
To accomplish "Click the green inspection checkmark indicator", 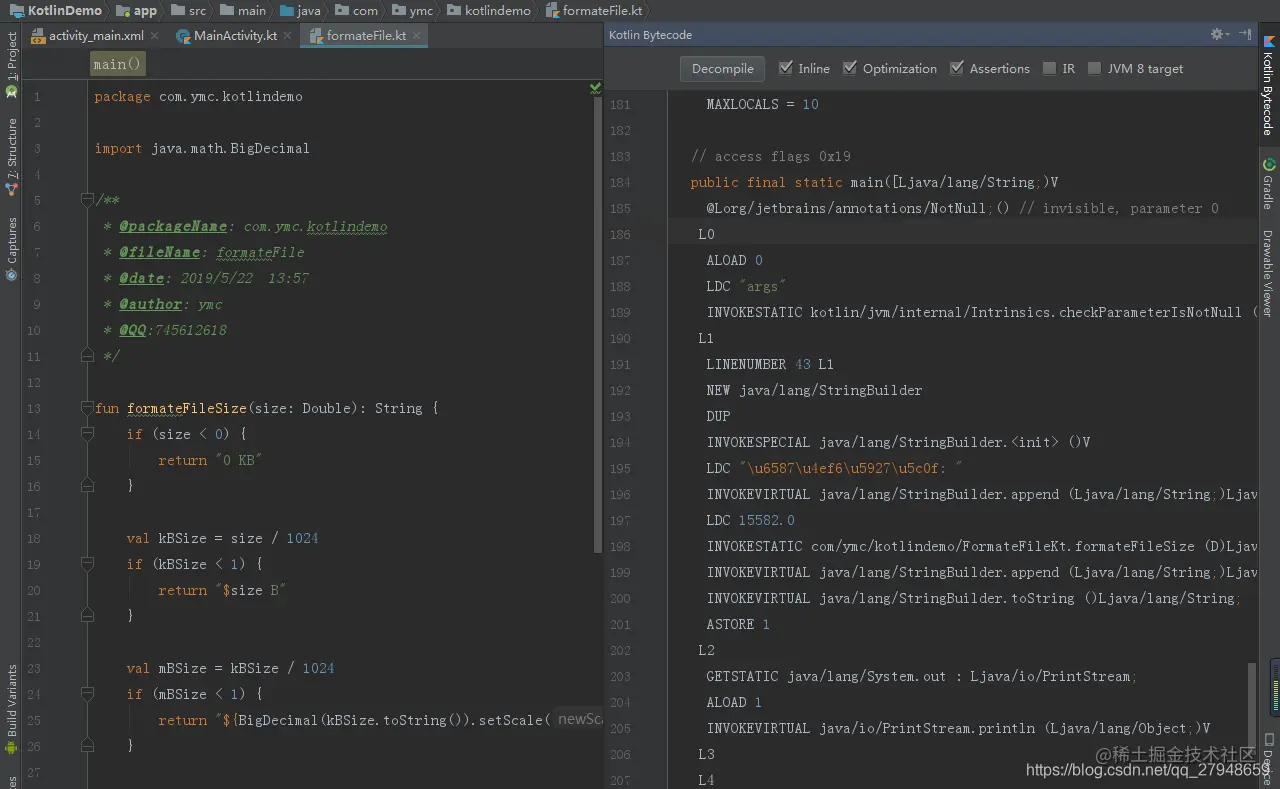I will point(595,88).
